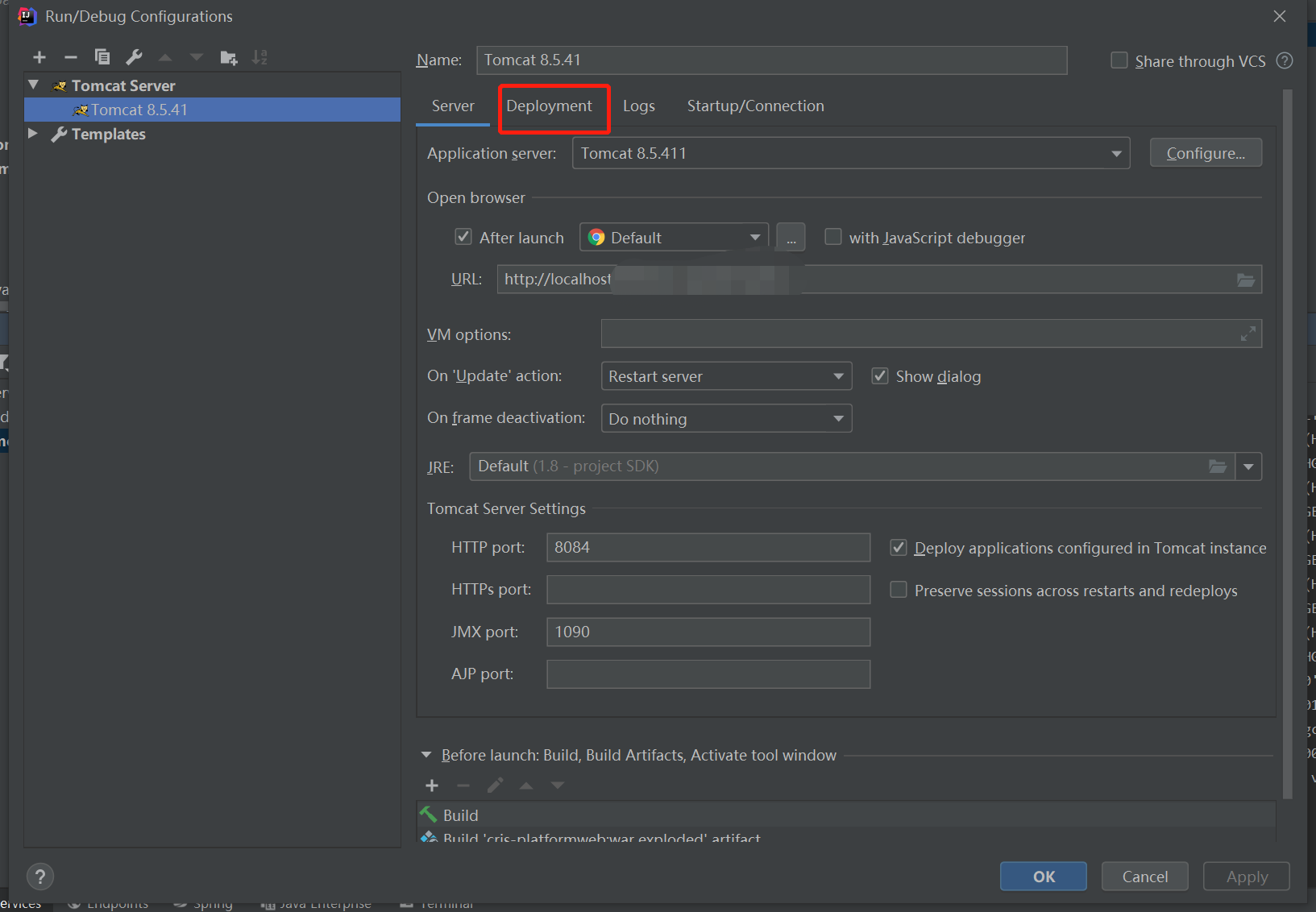Move Before launch task down
The width and height of the screenshot is (1316, 912).
[558, 786]
